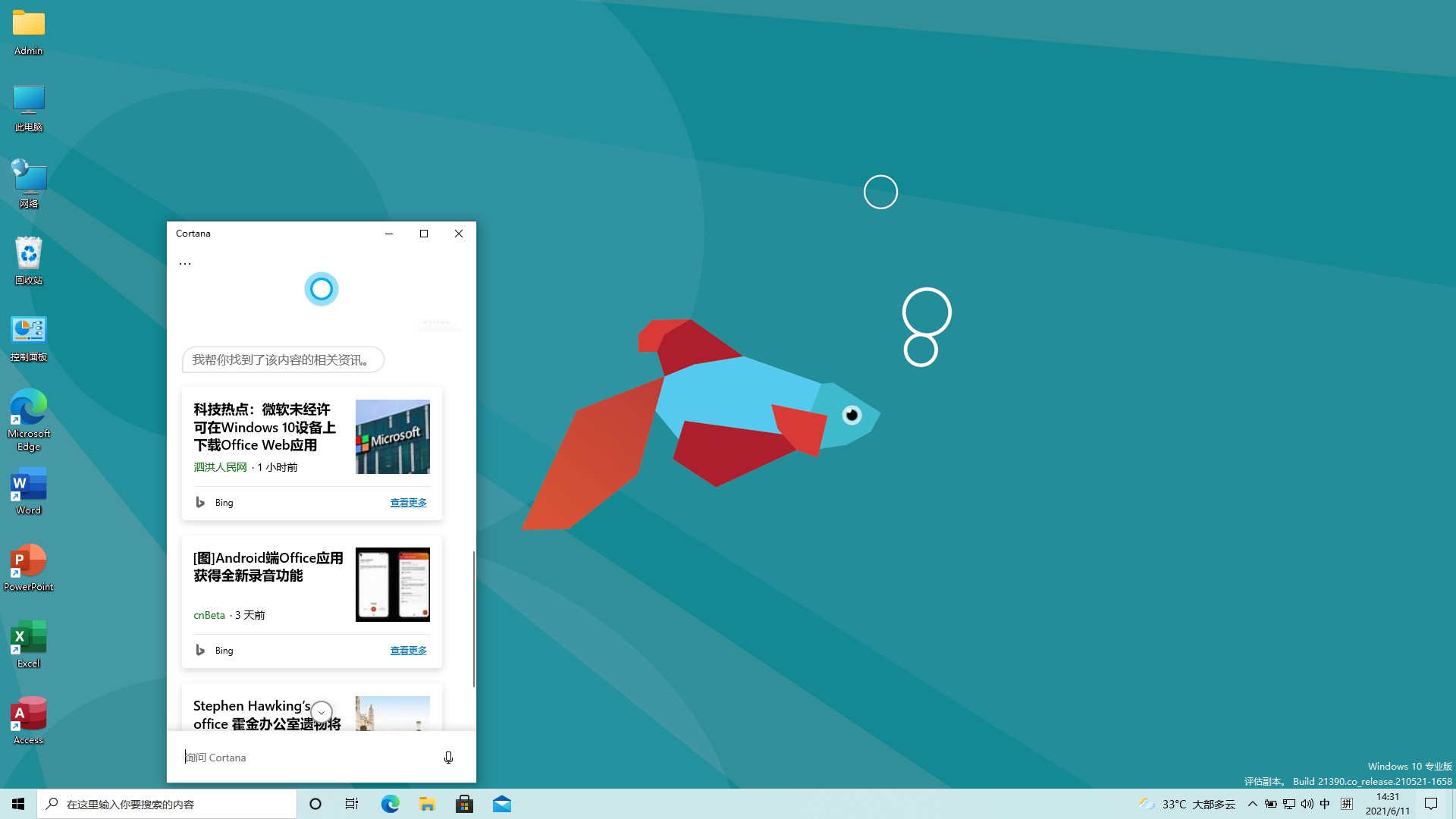Click the Cortana listening circle logo

pos(322,289)
